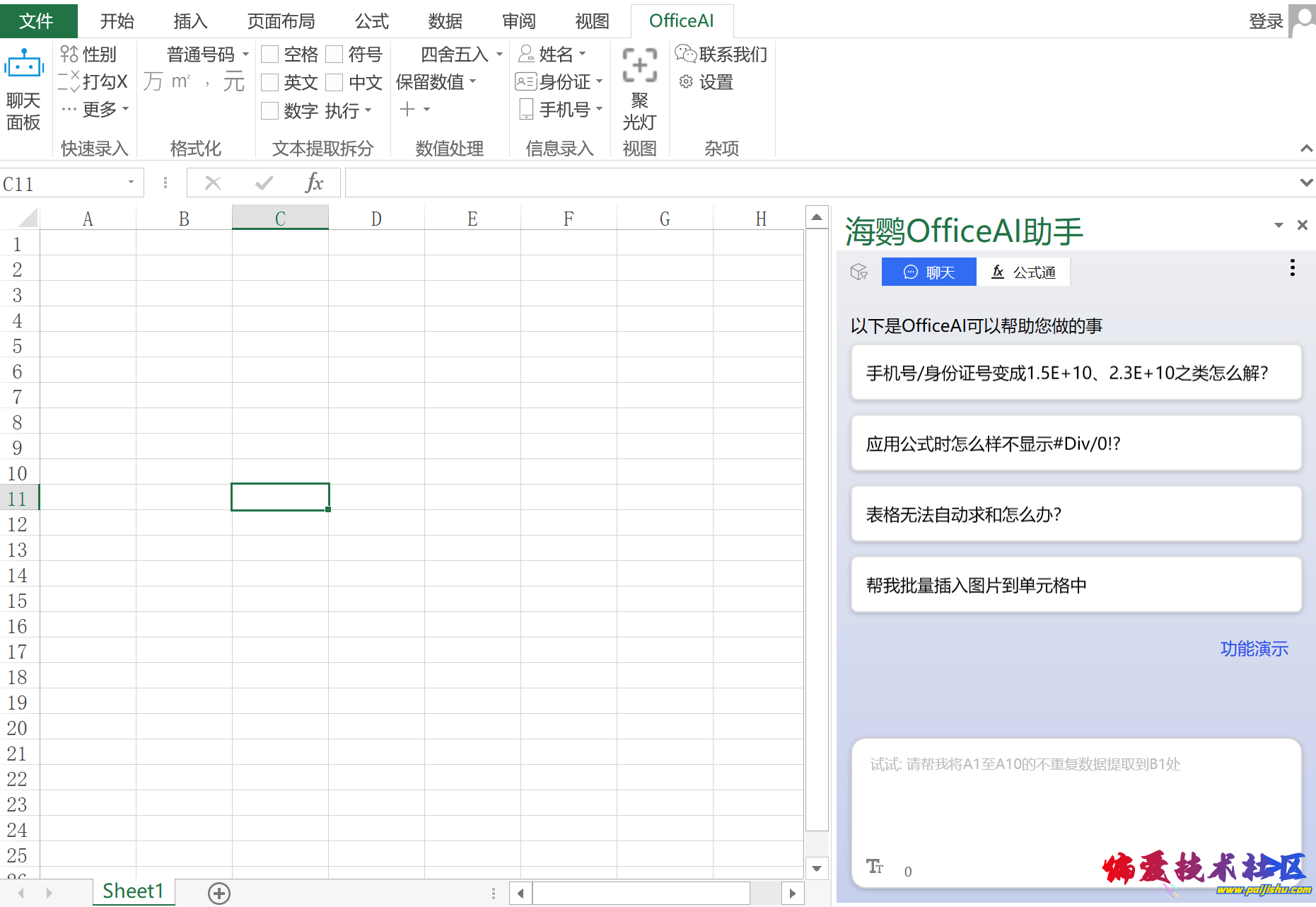Screen dimensions: 1316x907
Task: Click the 设置 gear icon
Action: point(685,82)
